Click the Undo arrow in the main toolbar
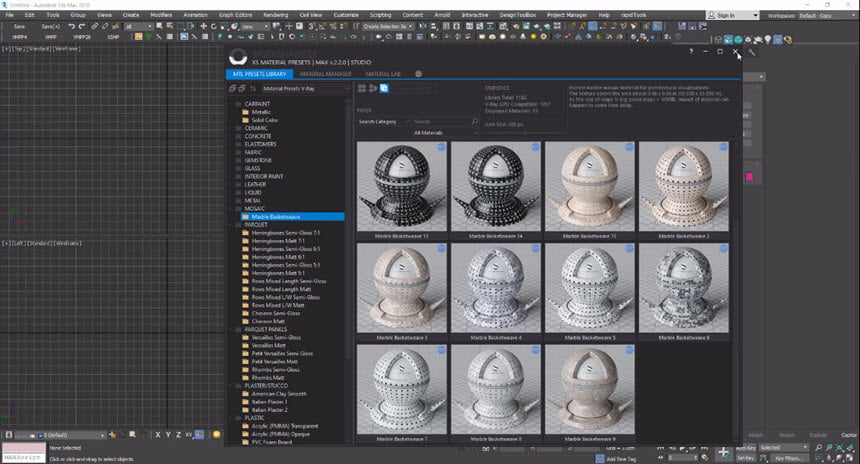 [72, 26]
